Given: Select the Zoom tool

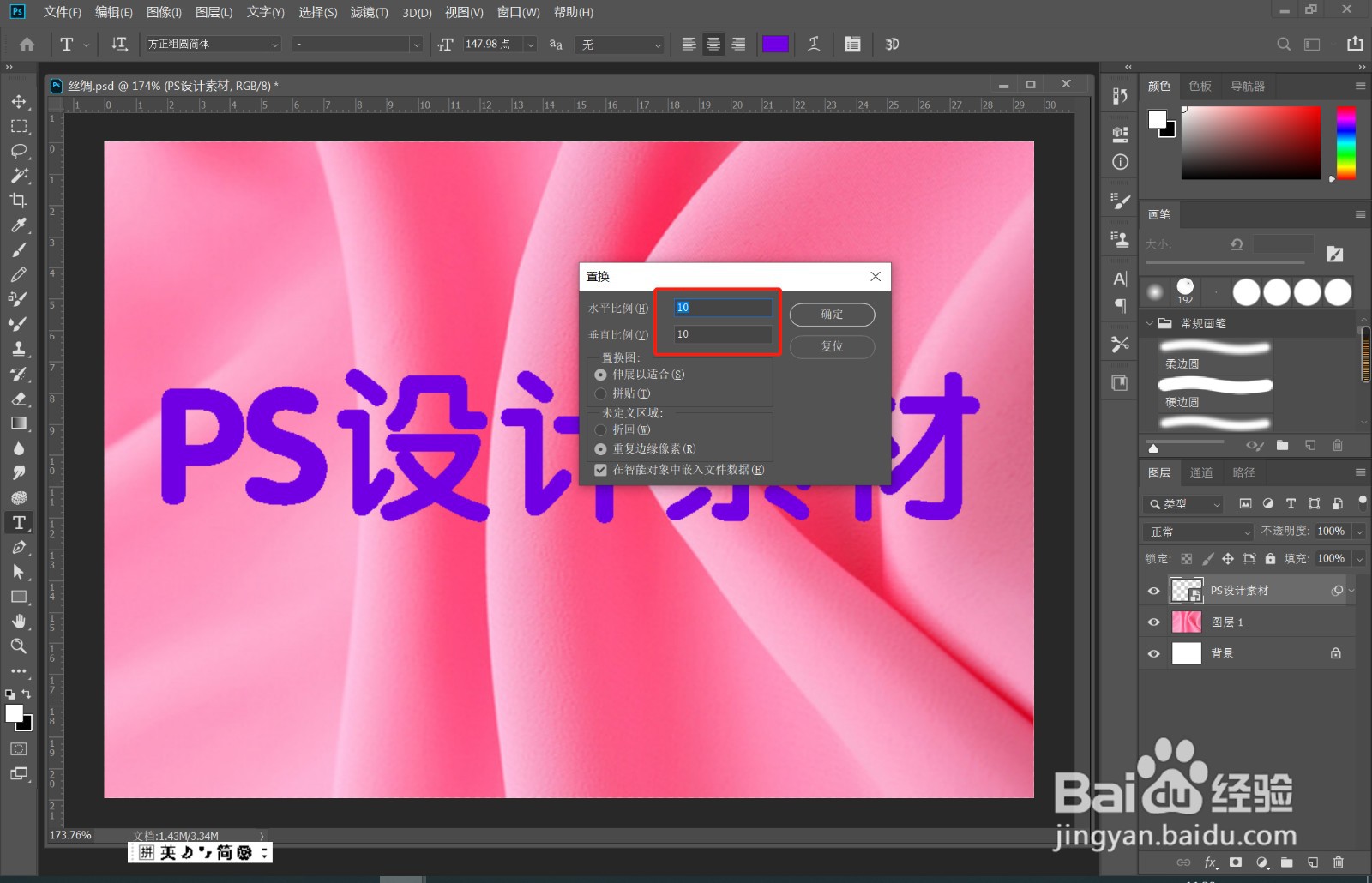Looking at the screenshot, I should [x=19, y=646].
